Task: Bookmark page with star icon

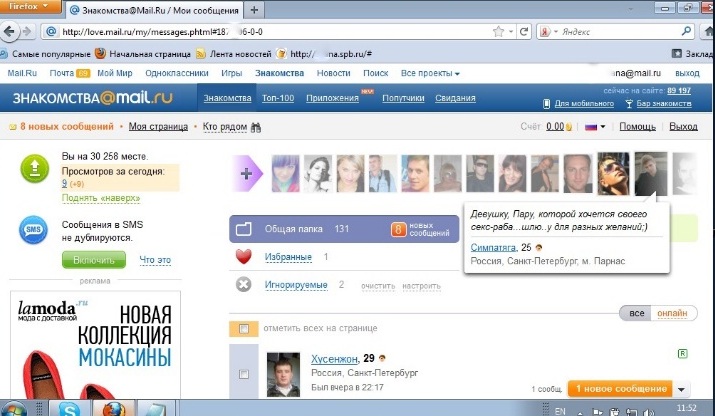Action: [498, 31]
